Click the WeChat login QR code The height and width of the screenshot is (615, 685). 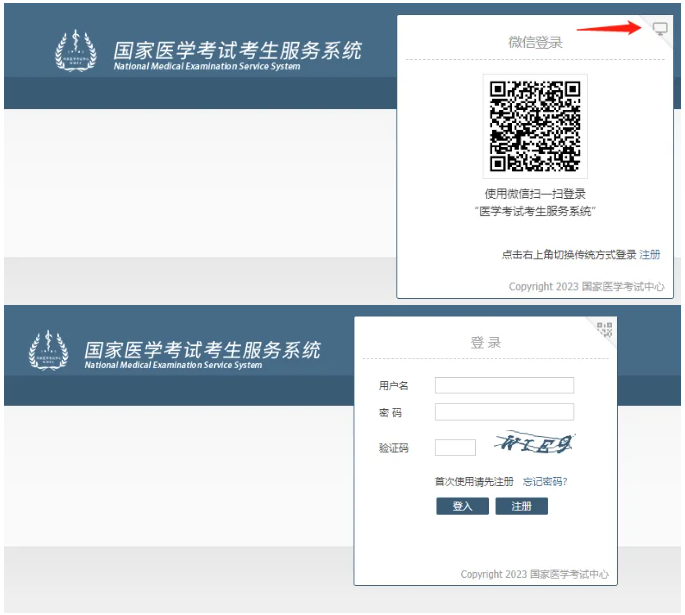tap(535, 126)
